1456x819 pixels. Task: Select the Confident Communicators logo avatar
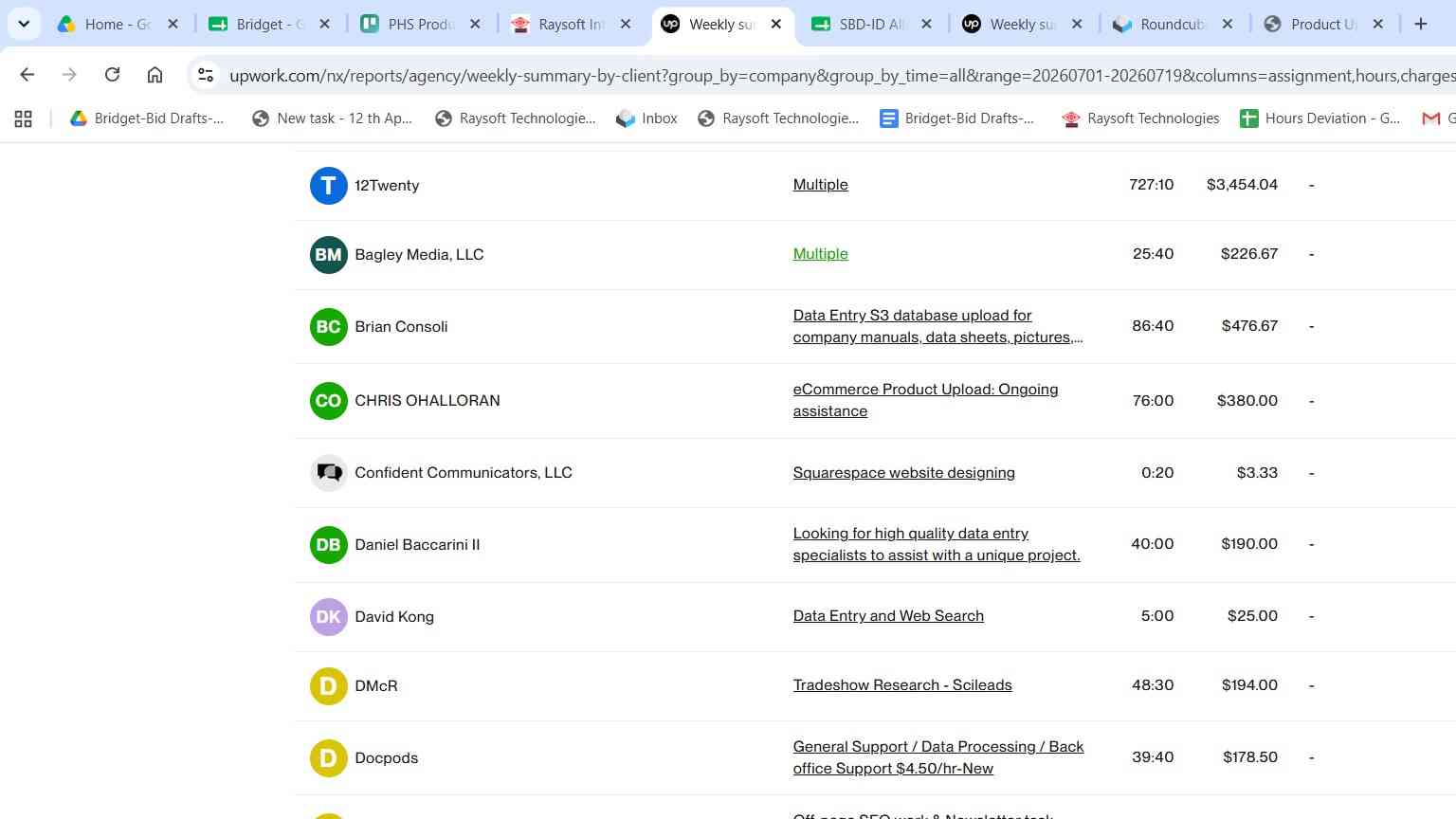pos(328,472)
